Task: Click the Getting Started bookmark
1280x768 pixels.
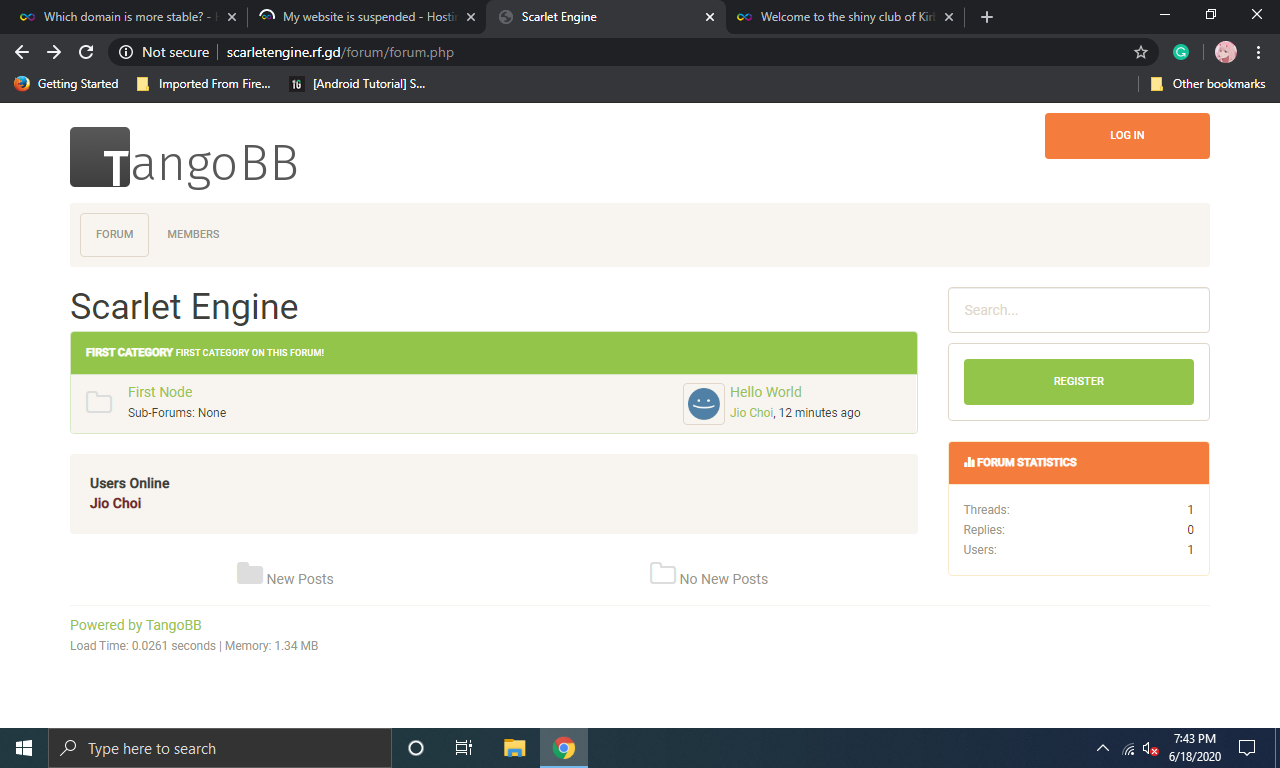Action: pos(66,84)
